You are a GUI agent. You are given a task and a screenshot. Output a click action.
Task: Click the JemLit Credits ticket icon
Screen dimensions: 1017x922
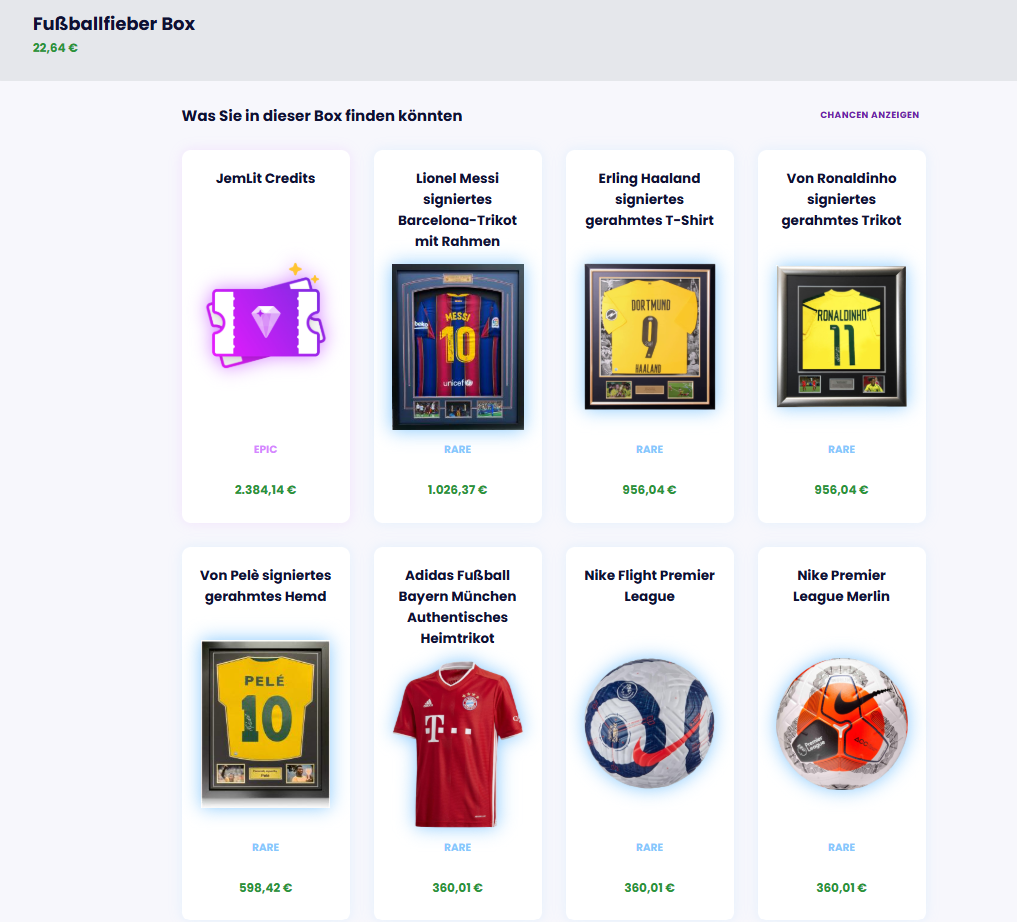pos(265,316)
